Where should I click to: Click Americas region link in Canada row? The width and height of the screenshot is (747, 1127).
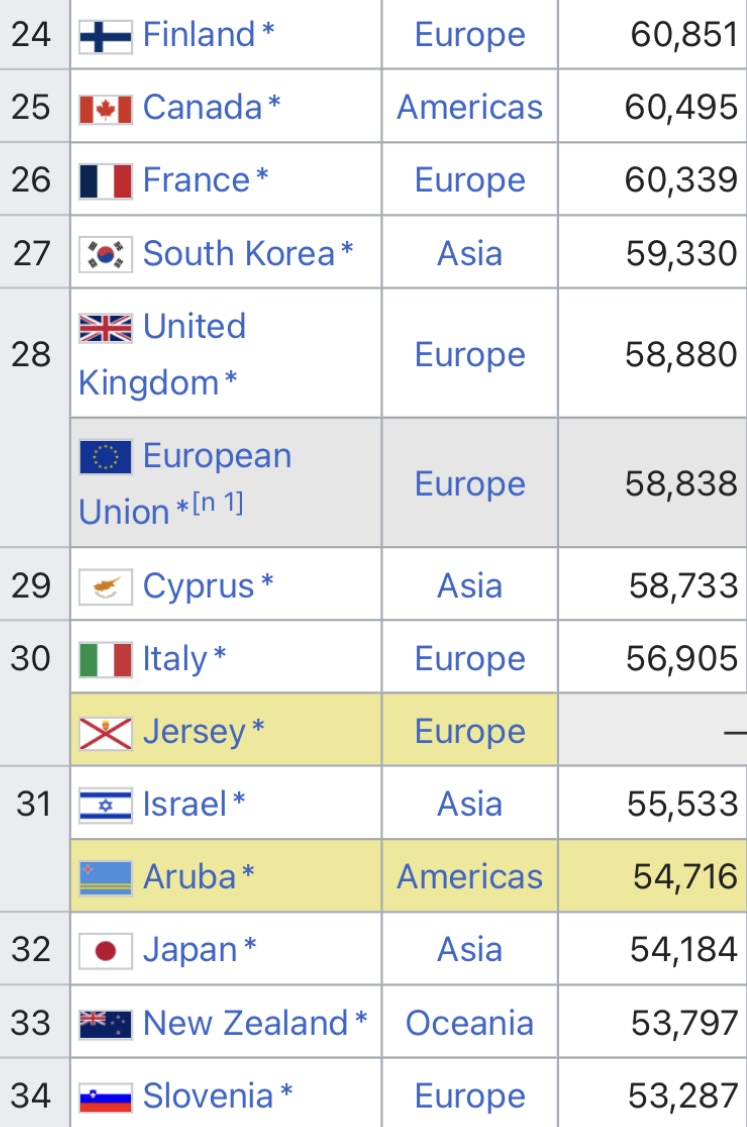(x=469, y=108)
